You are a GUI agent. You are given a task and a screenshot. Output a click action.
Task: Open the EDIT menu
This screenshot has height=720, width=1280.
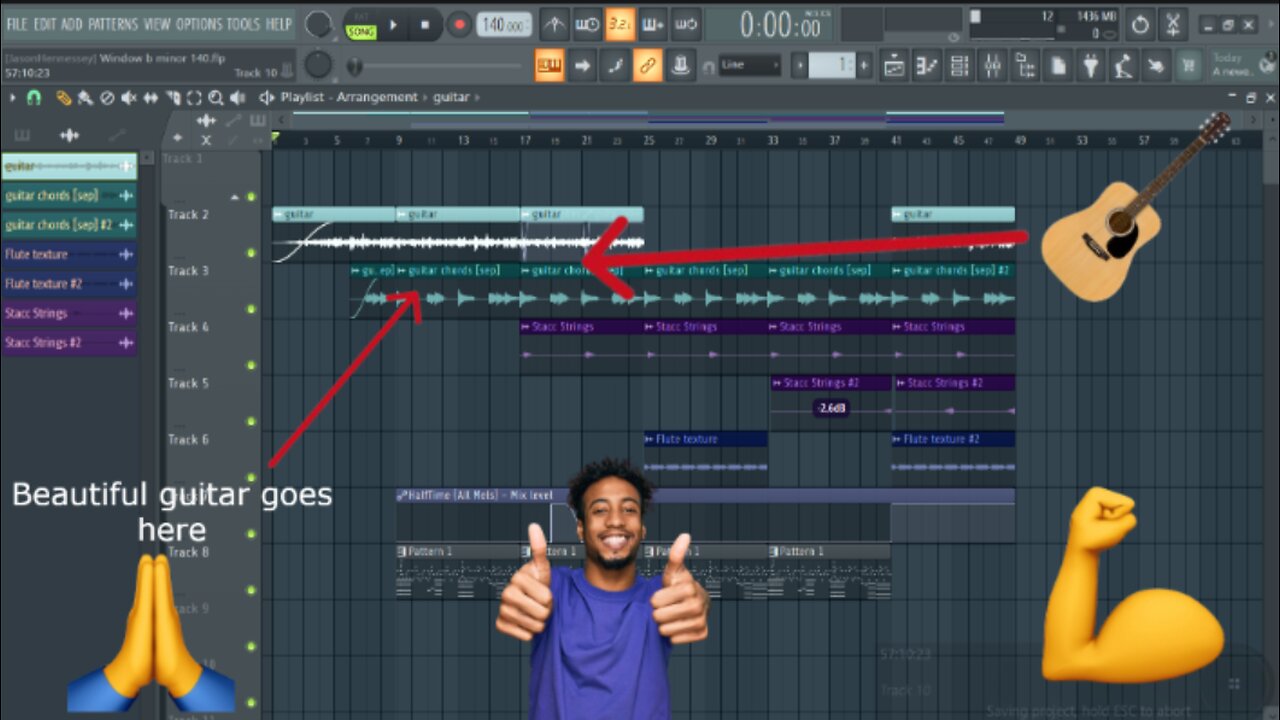46,23
